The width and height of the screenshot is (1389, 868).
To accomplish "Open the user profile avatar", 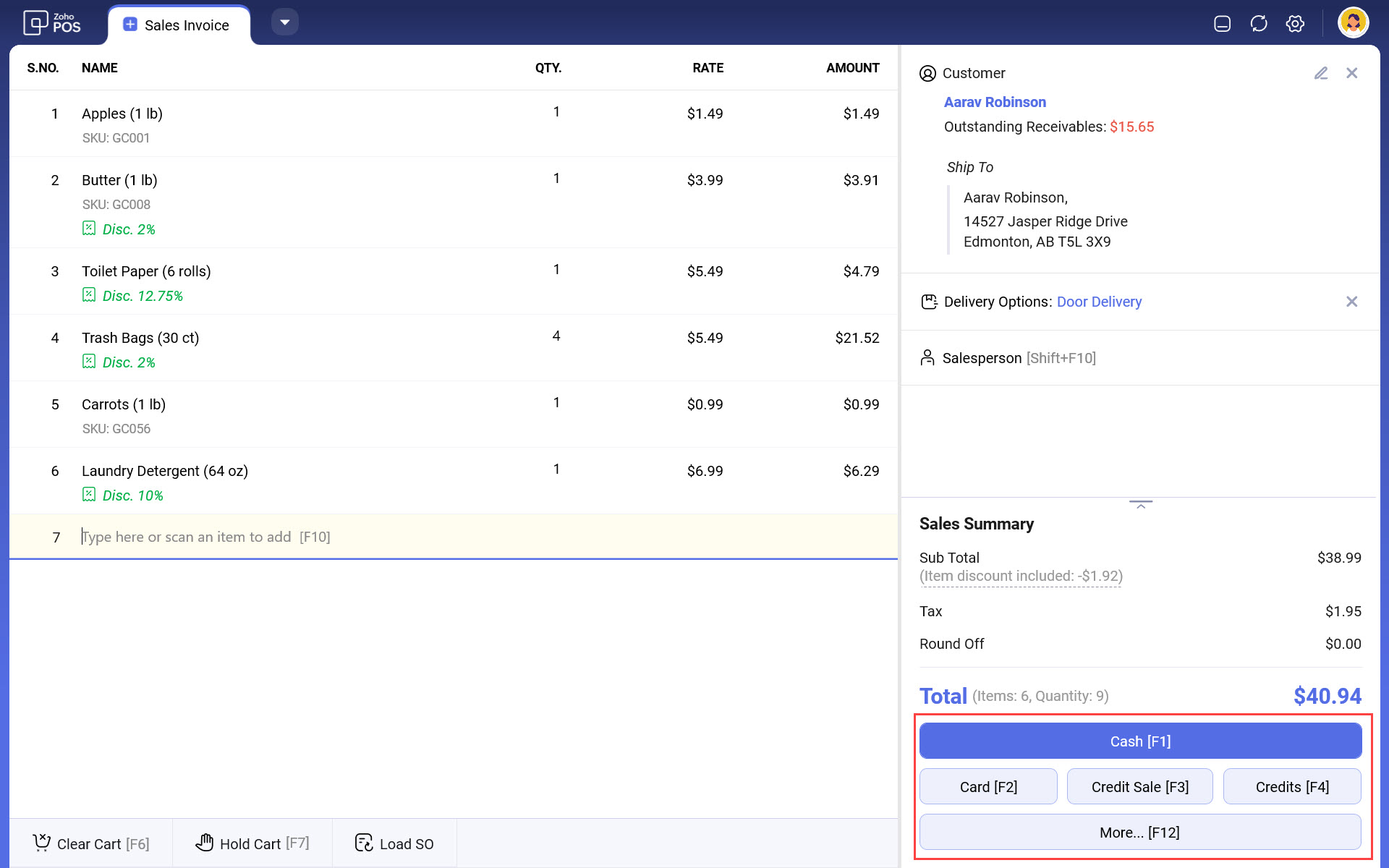I will (x=1352, y=23).
